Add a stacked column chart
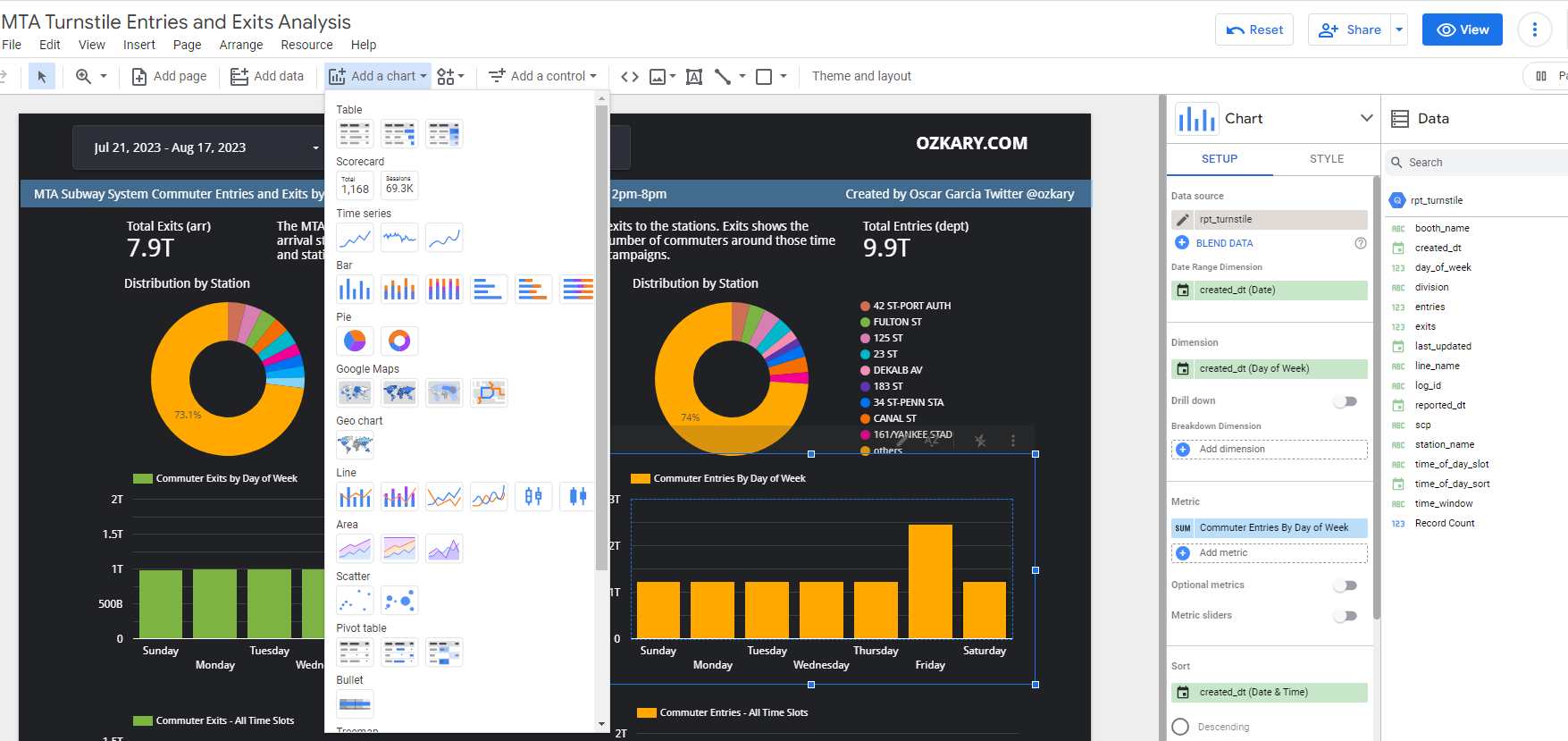This screenshot has width=1568, height=741. (399, 290)
